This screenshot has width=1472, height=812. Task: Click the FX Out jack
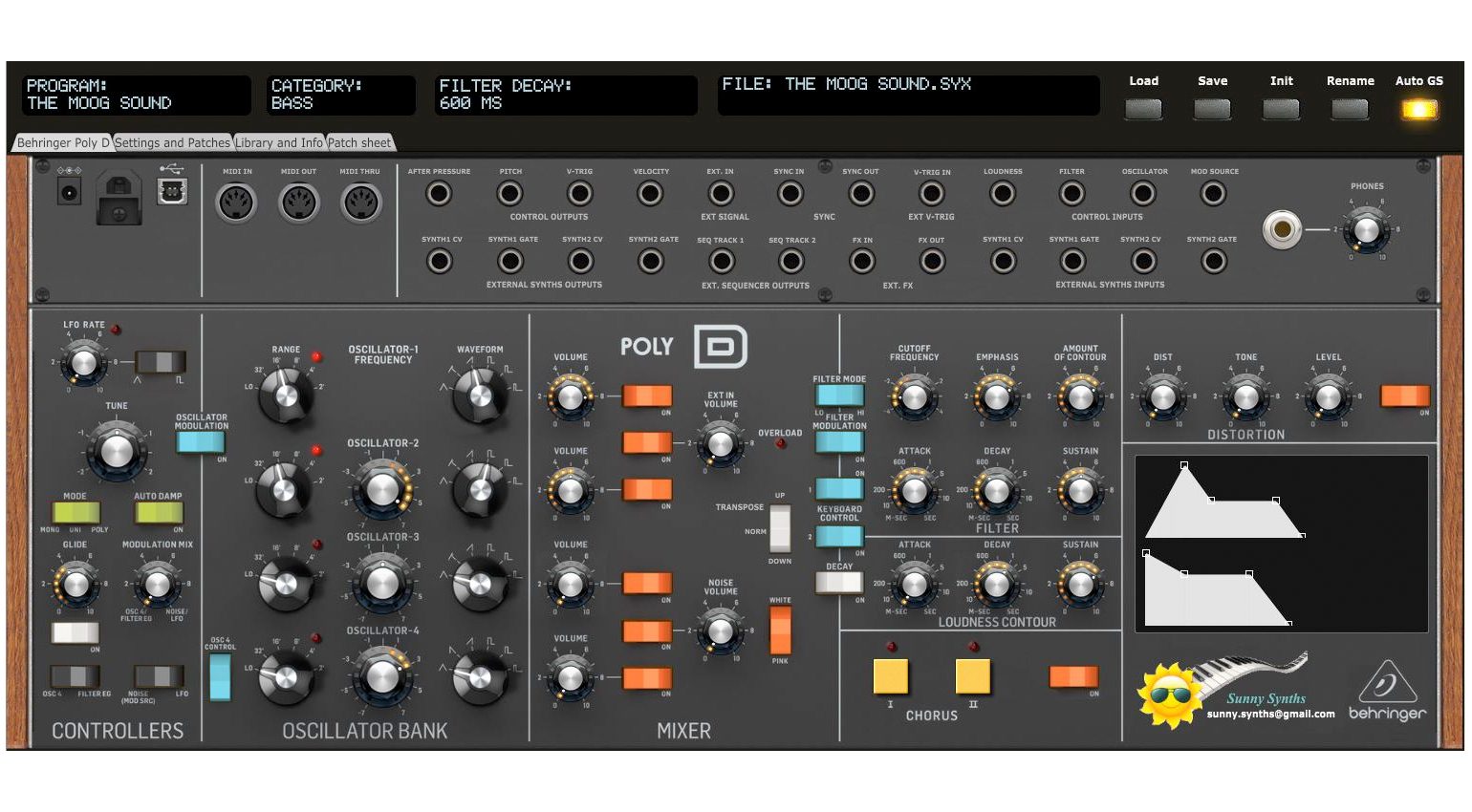[x=932, y=261]
